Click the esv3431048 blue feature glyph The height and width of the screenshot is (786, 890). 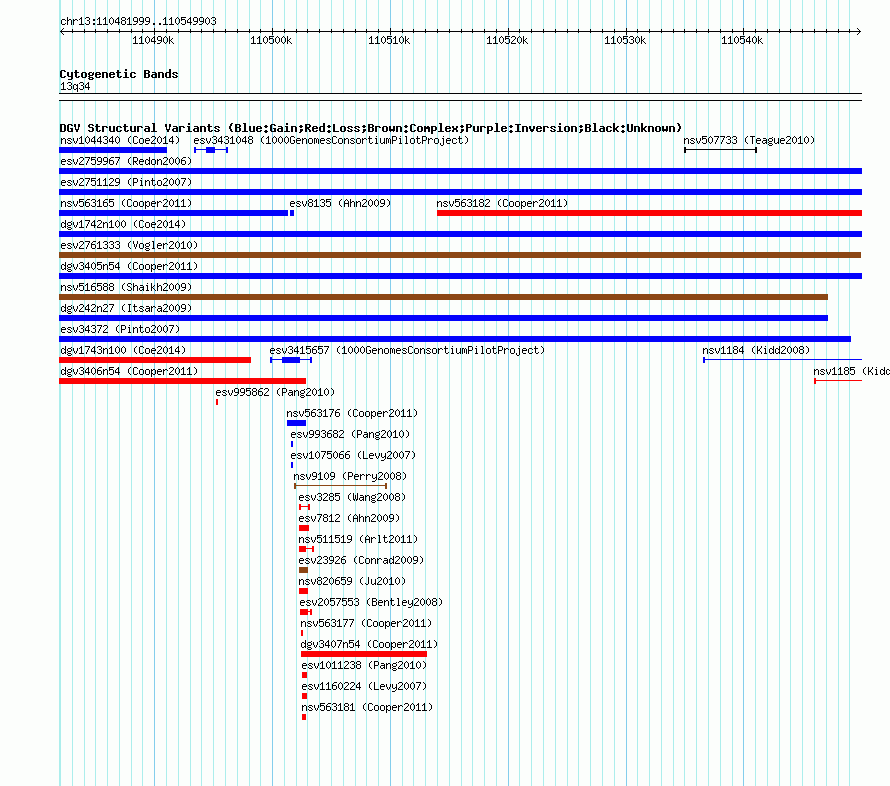pyautogui.click(x=211, y=150)
